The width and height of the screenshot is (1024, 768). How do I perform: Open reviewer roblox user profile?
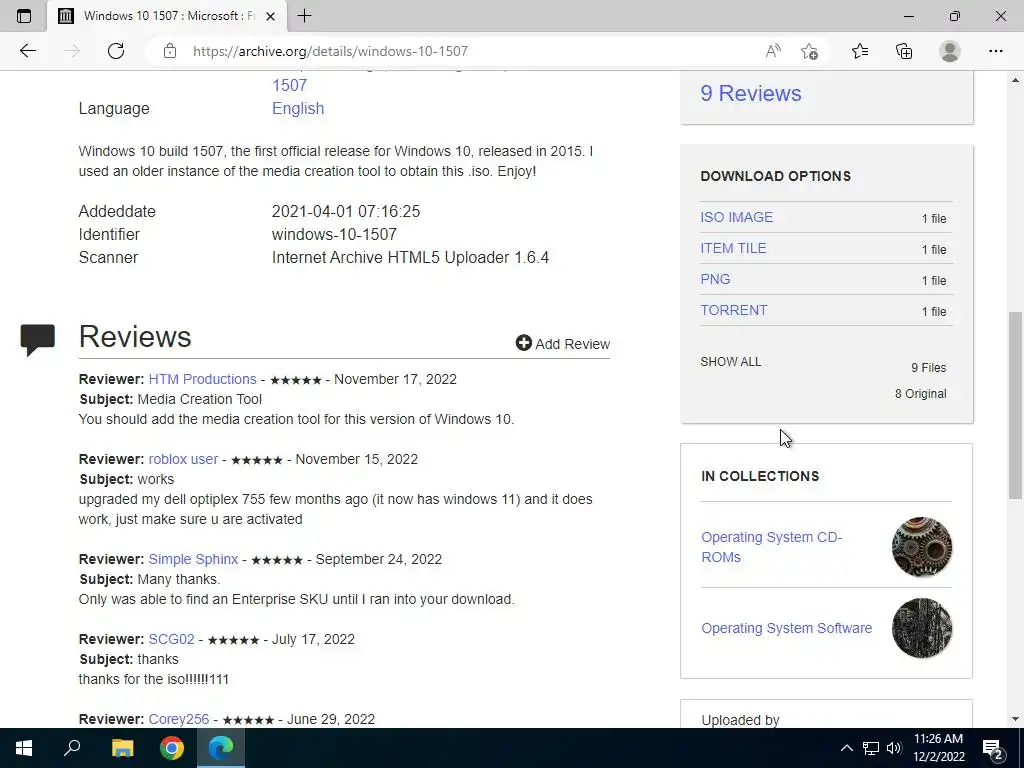click(x=183, y=459)
